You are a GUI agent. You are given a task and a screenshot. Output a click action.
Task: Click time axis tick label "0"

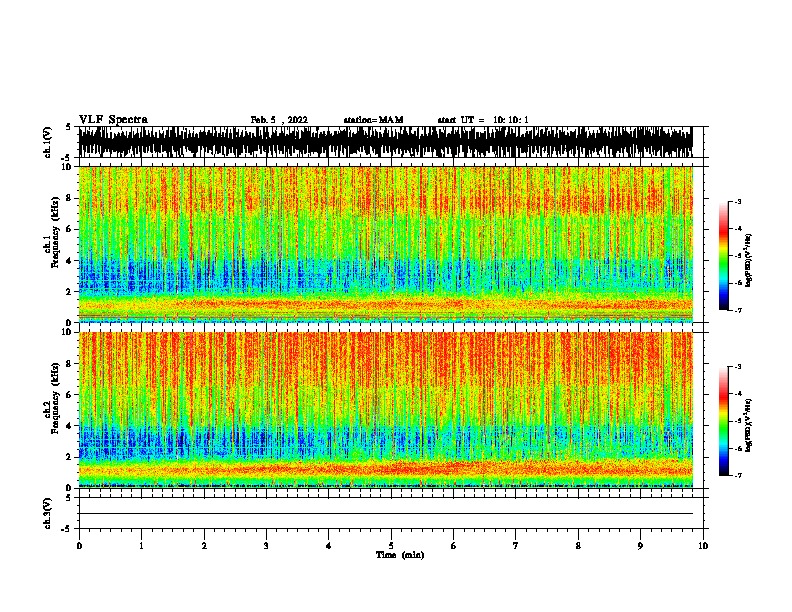click(79, 546)
